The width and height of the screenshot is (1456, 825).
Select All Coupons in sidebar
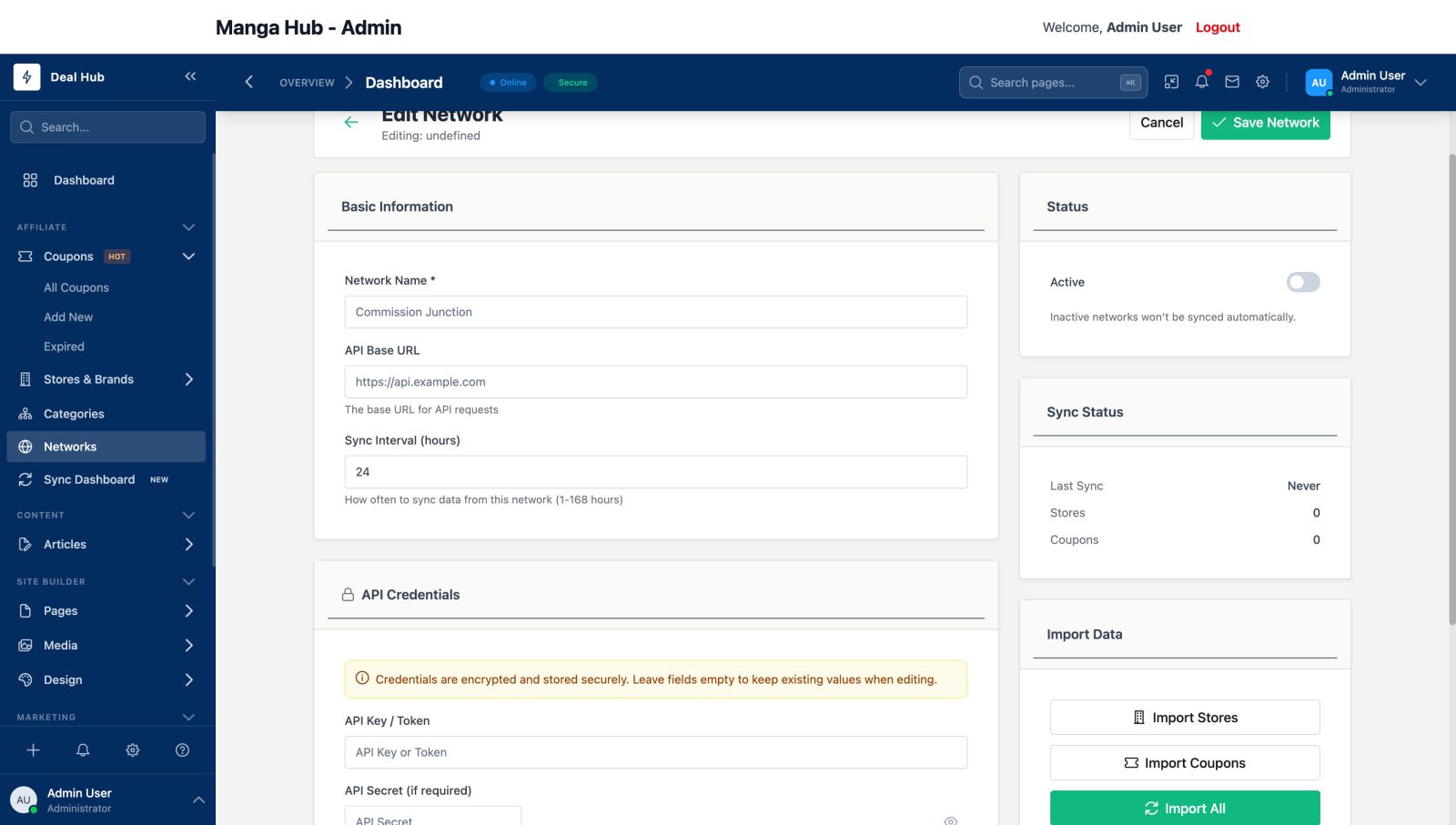76,287
